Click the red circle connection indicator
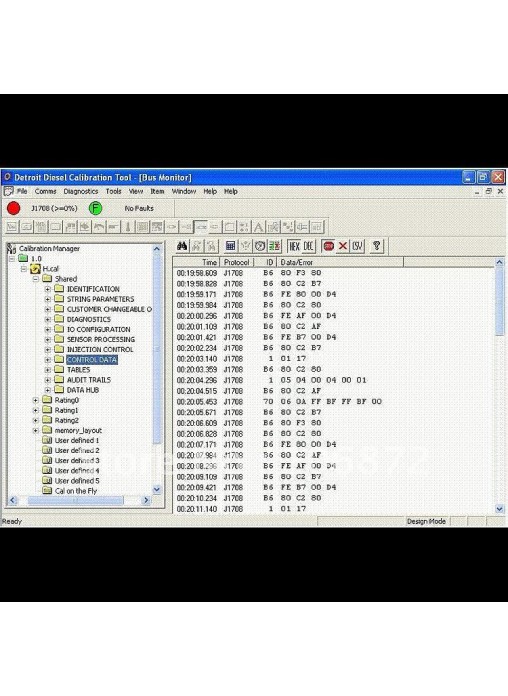The image size is (508, 696). pos(14,208)
